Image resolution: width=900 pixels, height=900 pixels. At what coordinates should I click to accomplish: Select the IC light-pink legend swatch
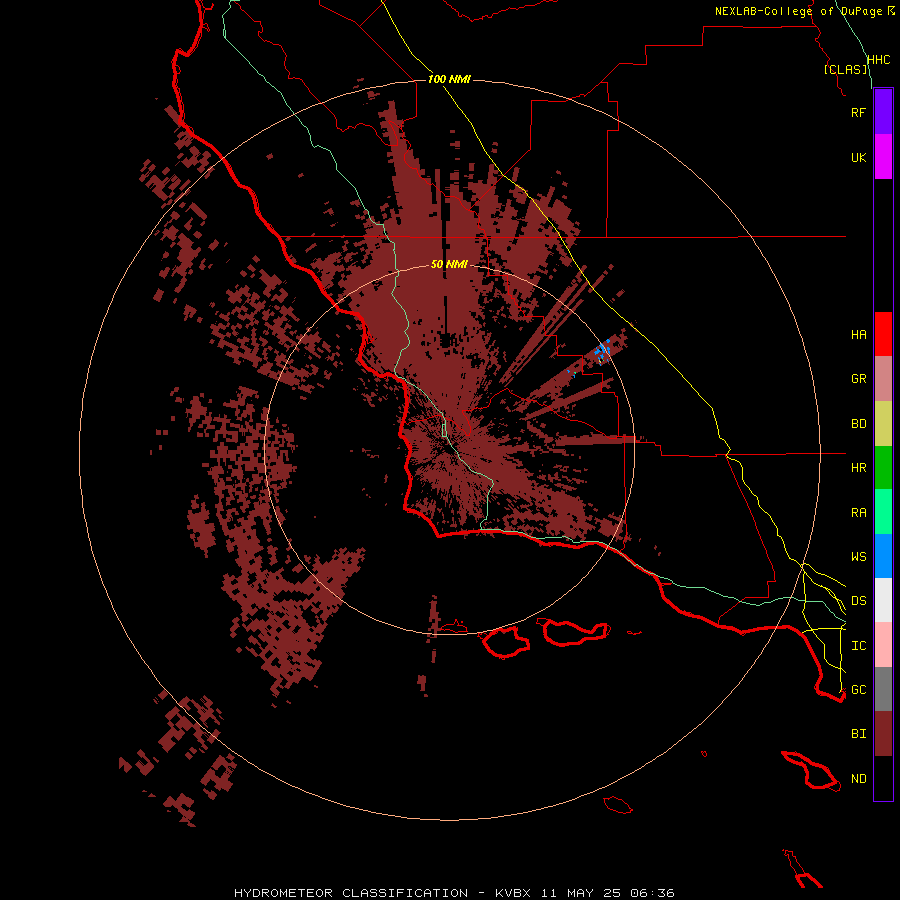[883, 645]
